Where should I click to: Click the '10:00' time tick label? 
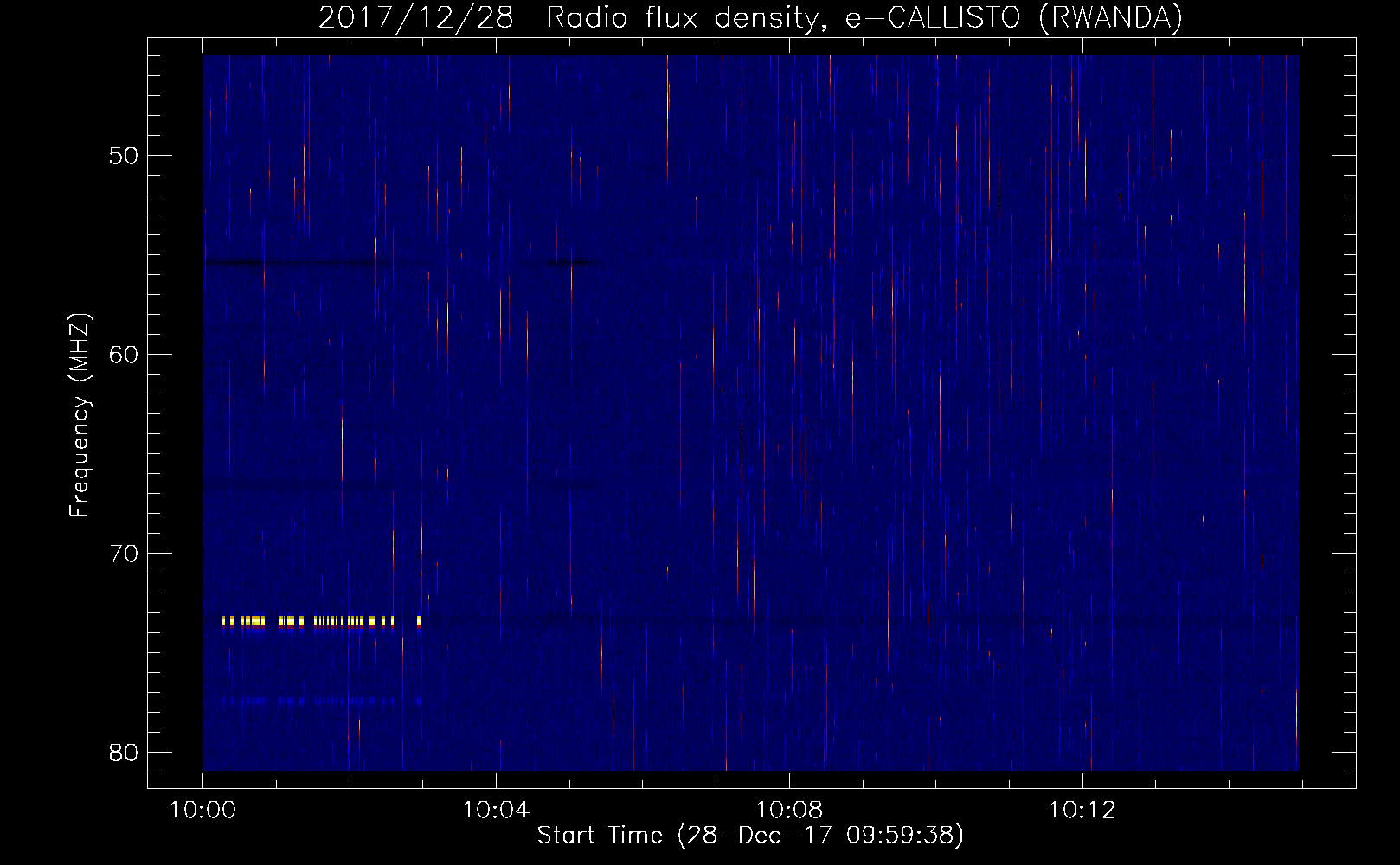pos(202,811)
